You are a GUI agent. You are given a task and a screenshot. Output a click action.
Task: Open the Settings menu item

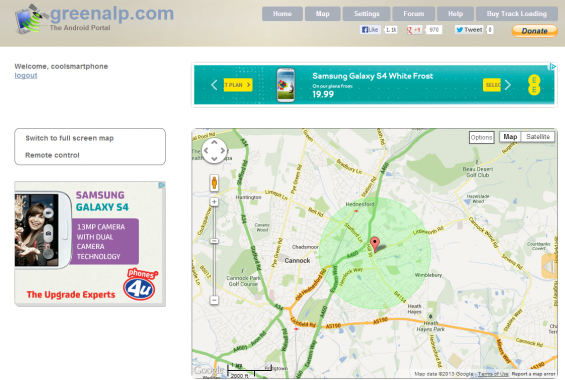[x=366, y=14]
